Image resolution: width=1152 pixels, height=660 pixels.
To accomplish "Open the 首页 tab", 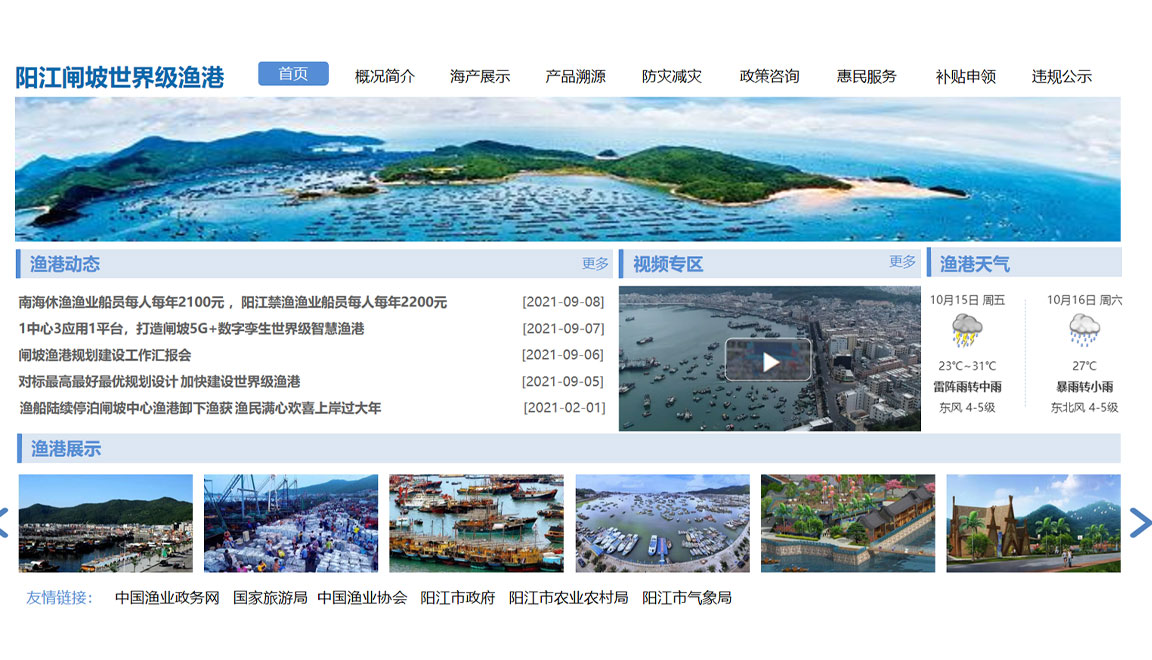I will click(292, 74).
